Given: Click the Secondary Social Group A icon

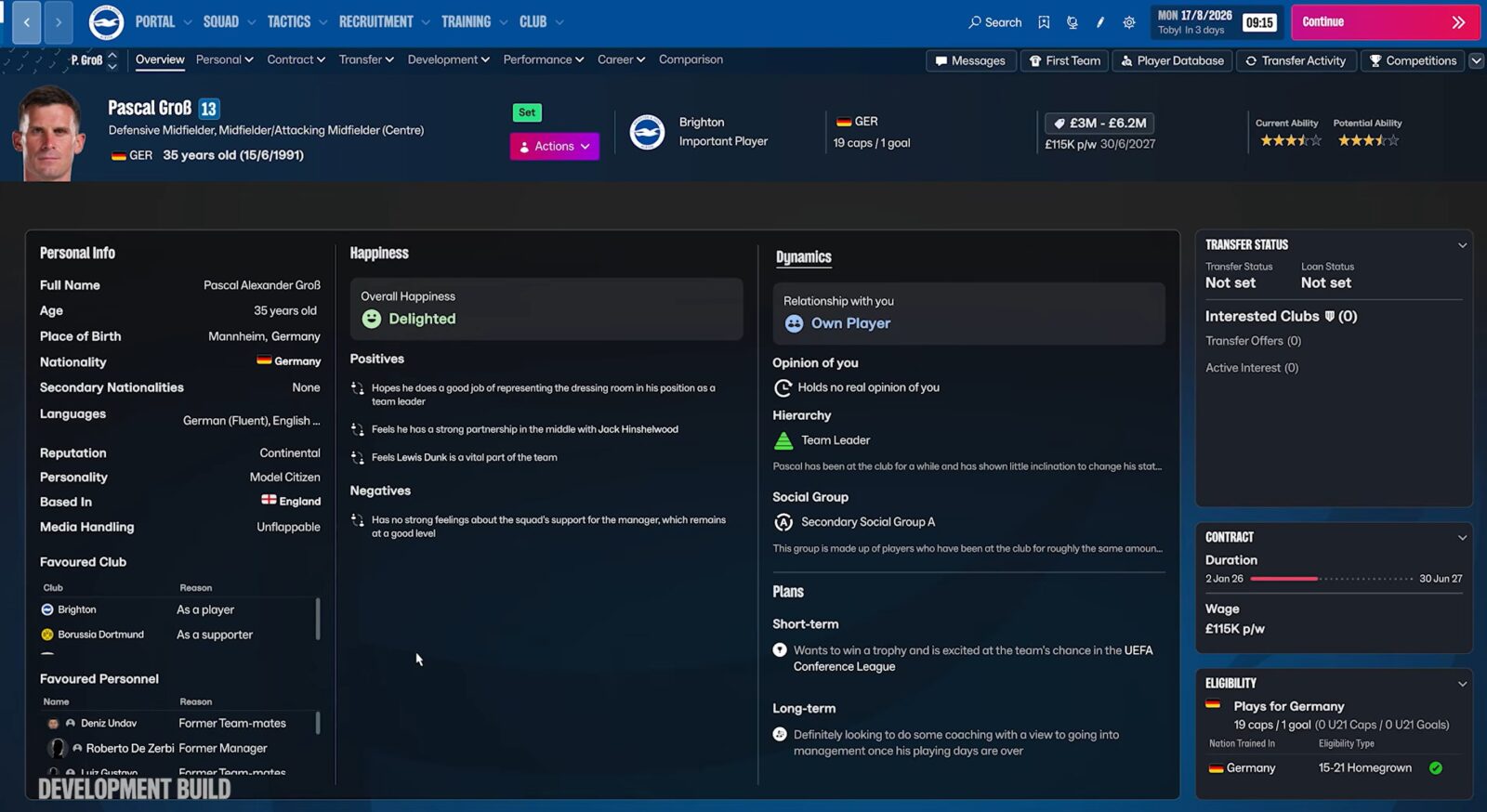Looking at the screenshot, I should [783, 522].
